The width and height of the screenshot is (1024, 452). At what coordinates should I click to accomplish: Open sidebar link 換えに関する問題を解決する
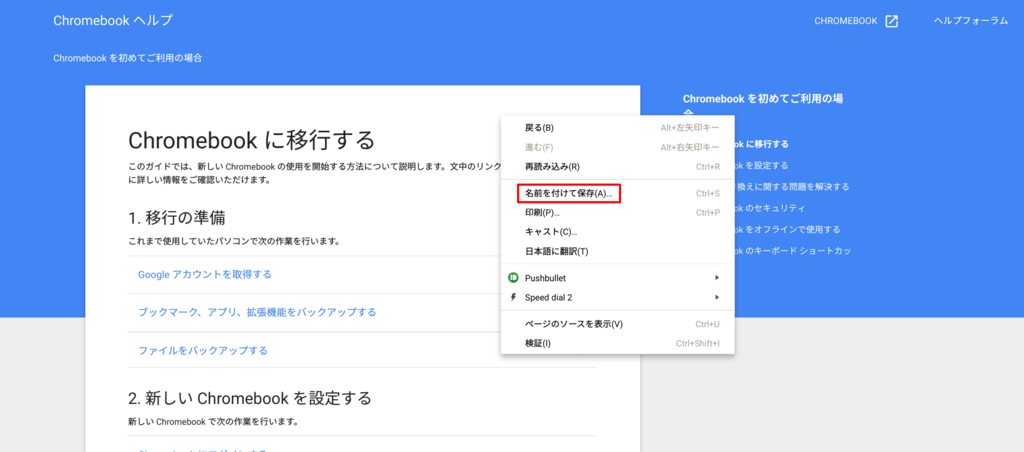792,187
